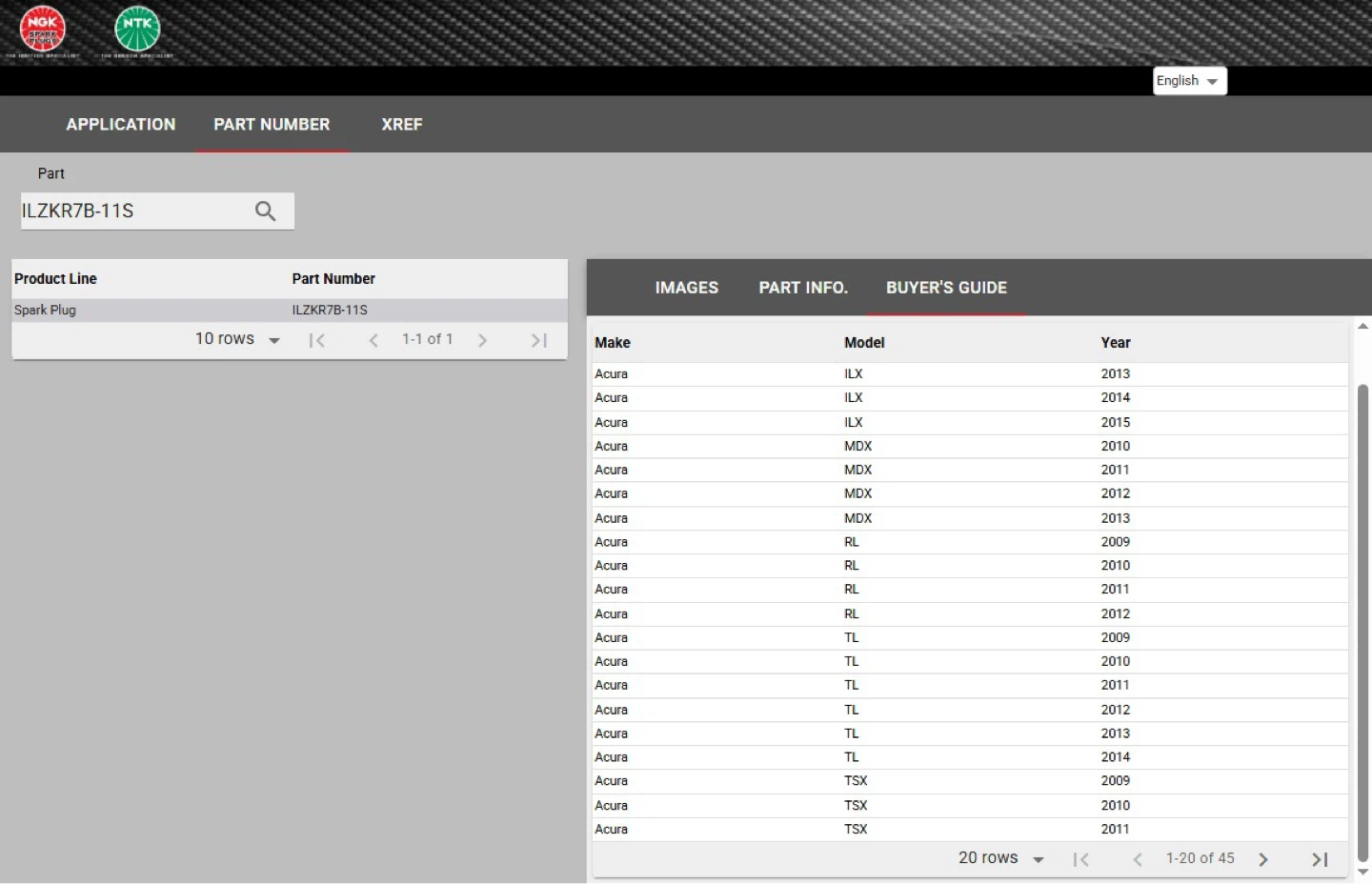
Task: Click the 1-20 of 45 page indicator
Action: pyautogui.click(x=1200, y=859)
